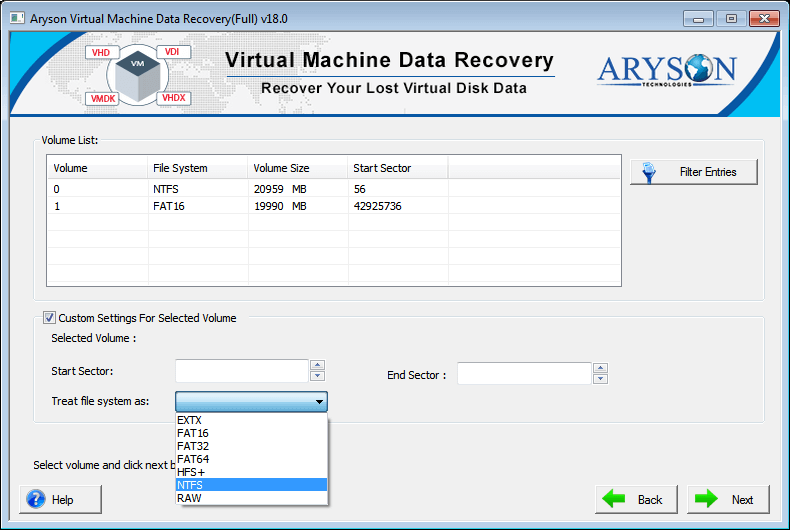Go Back to the previous step
The width and height of the screenshot is (790, 530).
point(636,499)
